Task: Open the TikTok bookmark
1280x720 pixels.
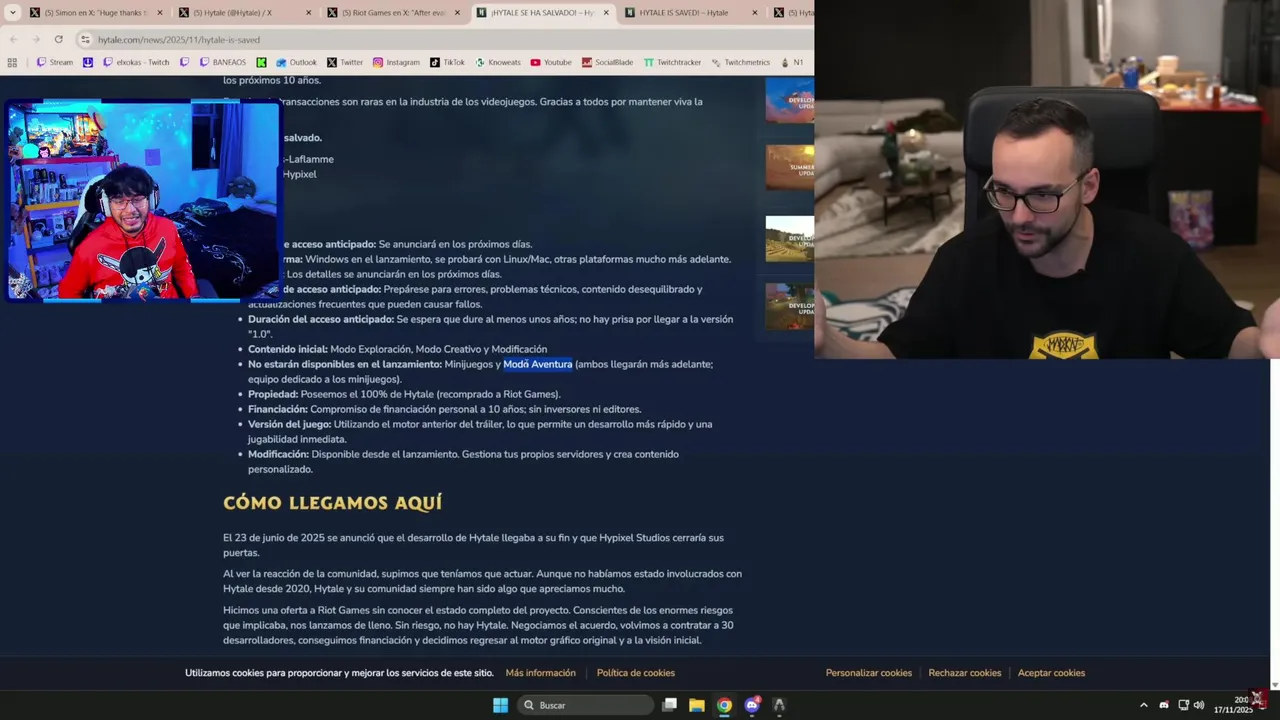Action: [447, 62]
